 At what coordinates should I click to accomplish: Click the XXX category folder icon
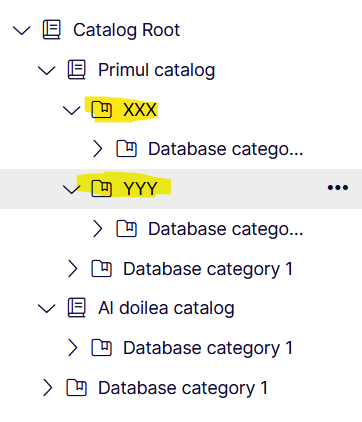[102, 110]
